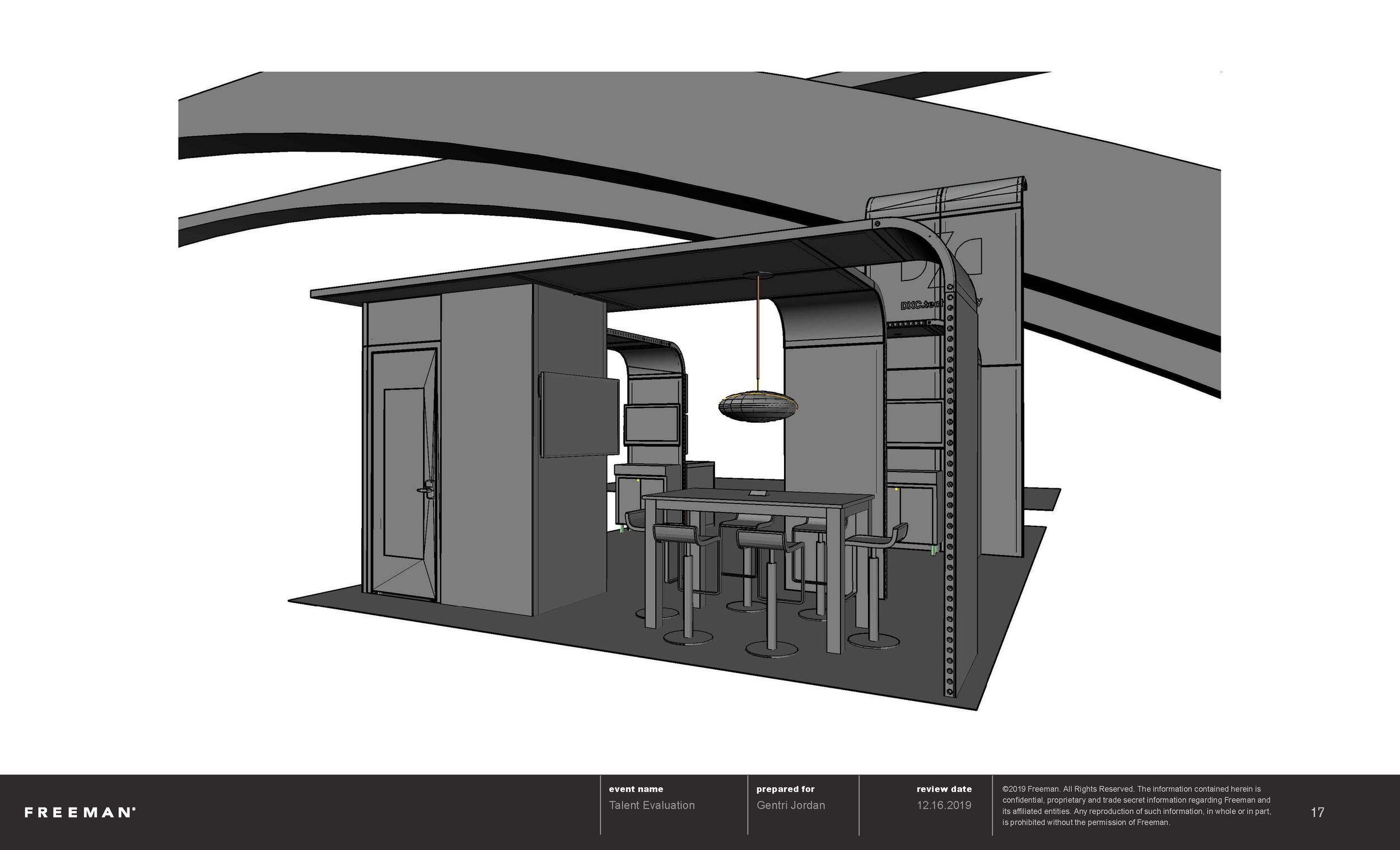
Task: Click the "Talent Evaluation" event value
Action: (x=652, y=805)
